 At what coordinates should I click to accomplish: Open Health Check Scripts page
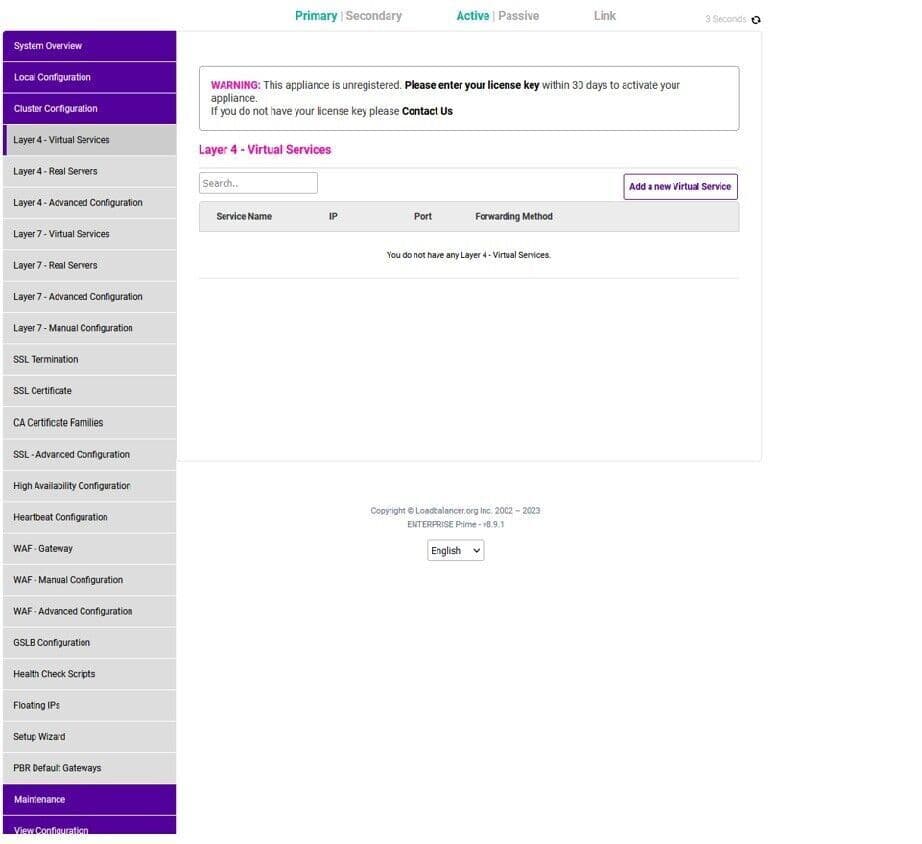click(x=89, y=674)
